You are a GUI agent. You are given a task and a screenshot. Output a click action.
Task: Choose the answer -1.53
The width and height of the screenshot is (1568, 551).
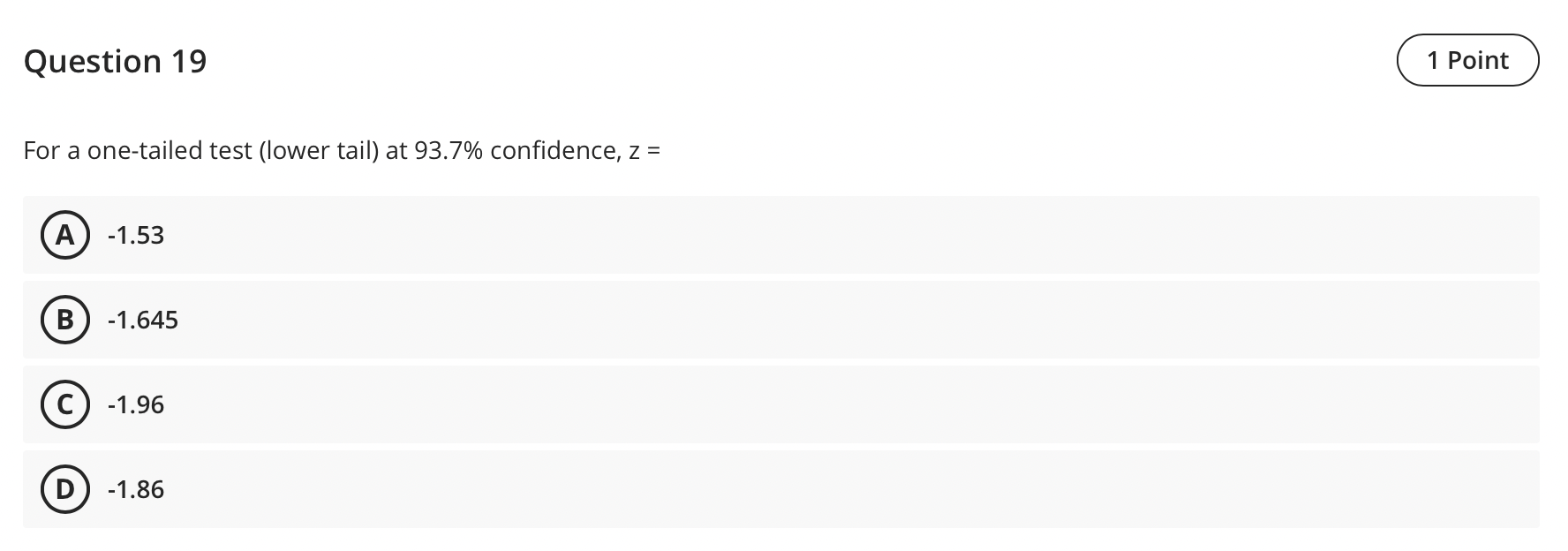134,235
